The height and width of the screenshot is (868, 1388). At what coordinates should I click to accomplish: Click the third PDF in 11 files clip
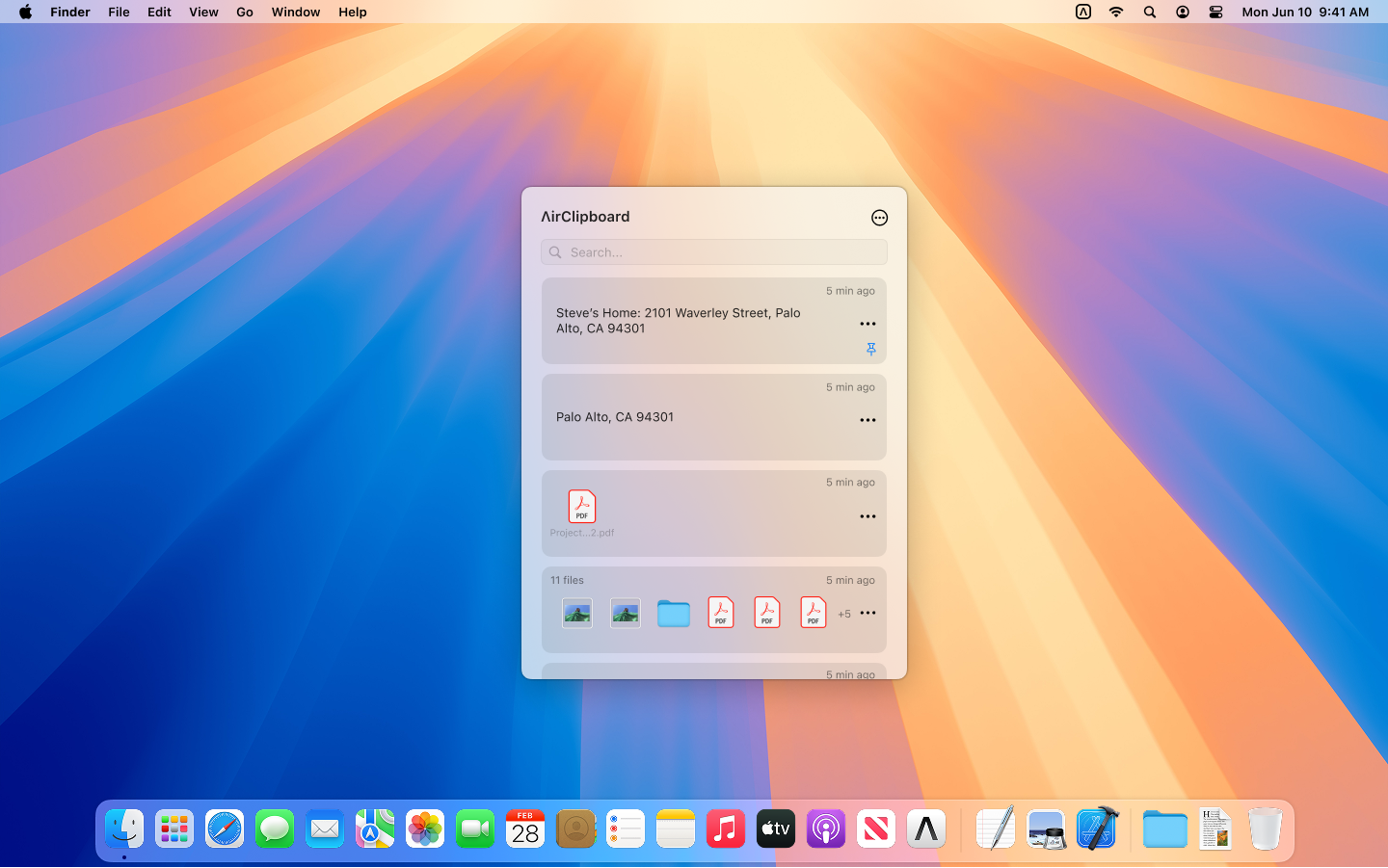[x=814, y=613]
